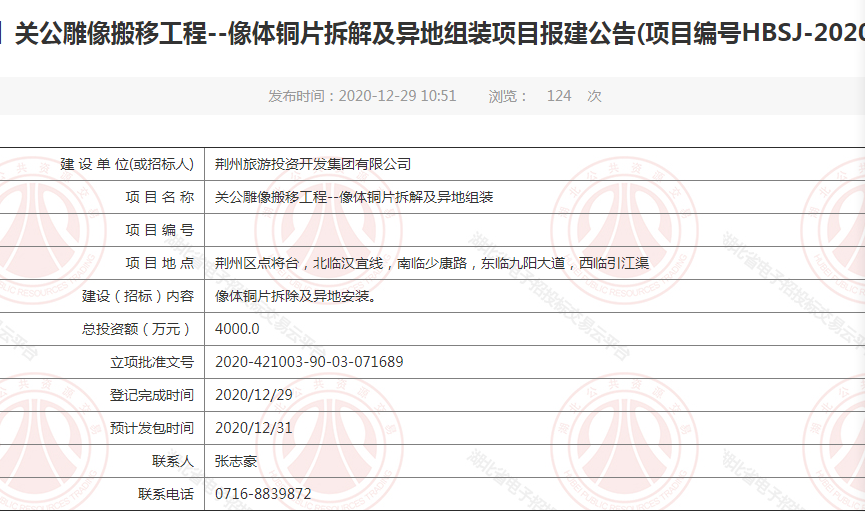This screenshot has width=865, height=512.
Task: Click the 立项批准文号 label cell
Action: [x=152, y=362]
